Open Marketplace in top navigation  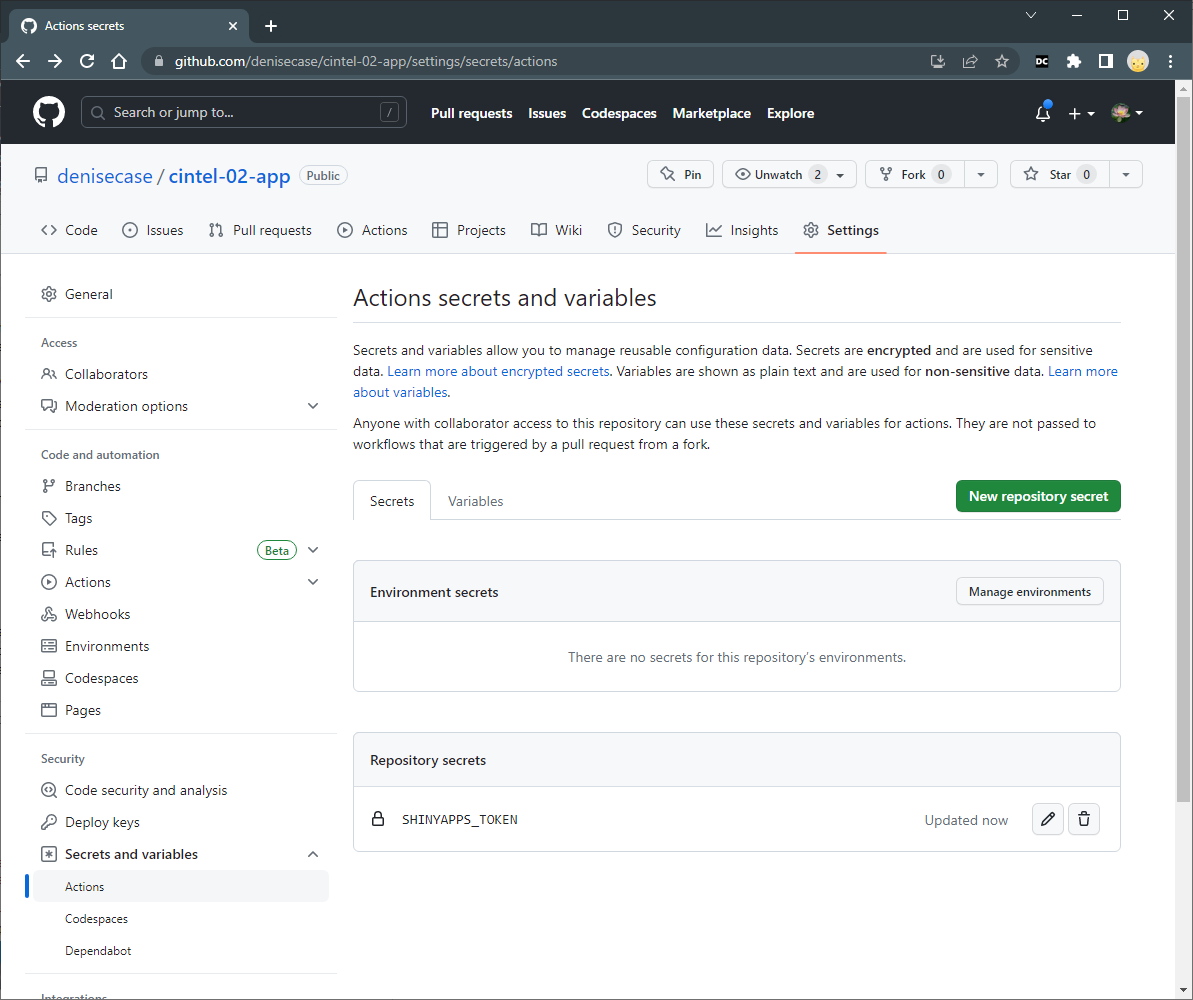711,113
